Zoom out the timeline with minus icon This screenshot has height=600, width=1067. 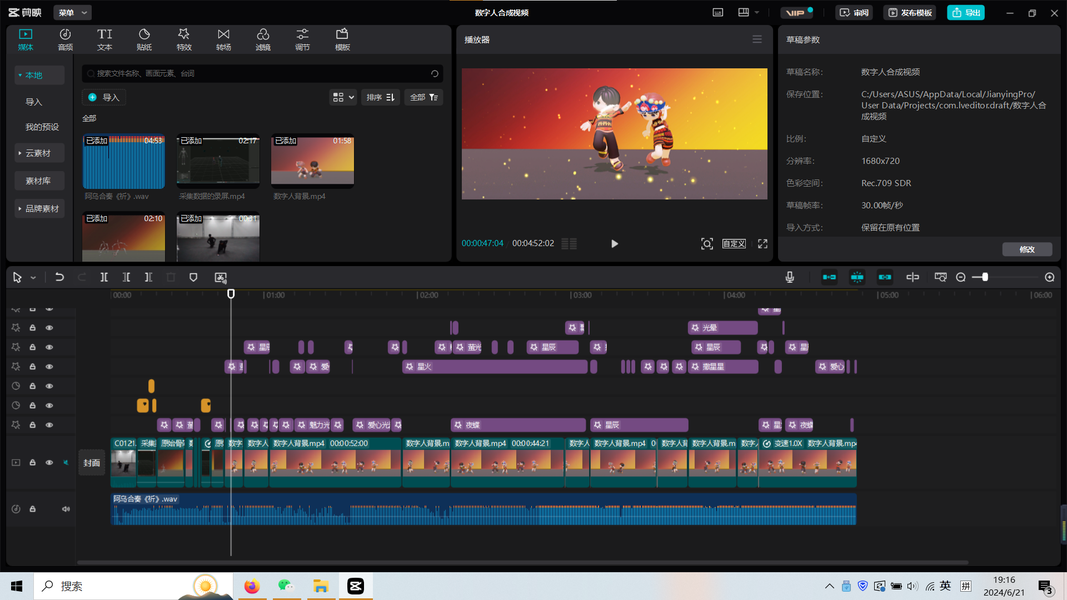click(x=961, y=278)
